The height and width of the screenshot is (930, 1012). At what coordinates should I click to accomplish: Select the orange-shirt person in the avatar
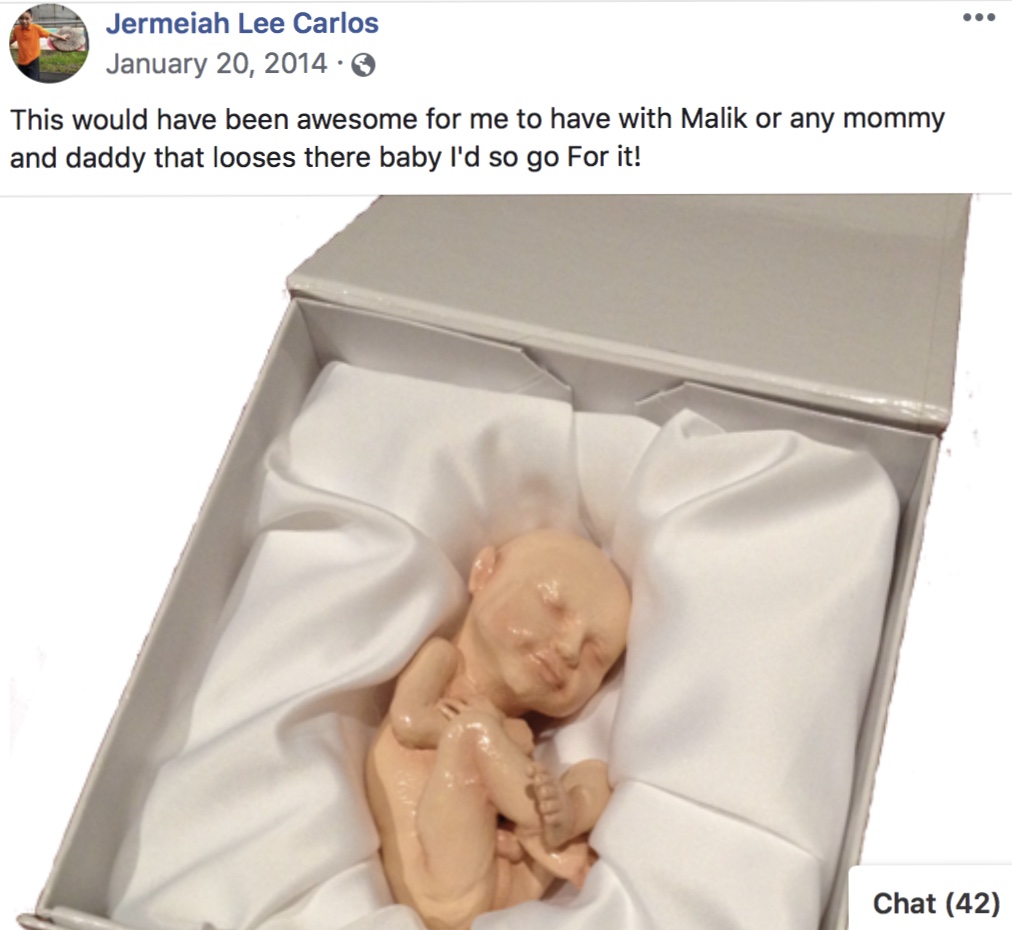pyautogui.click(x=26, y=46)
